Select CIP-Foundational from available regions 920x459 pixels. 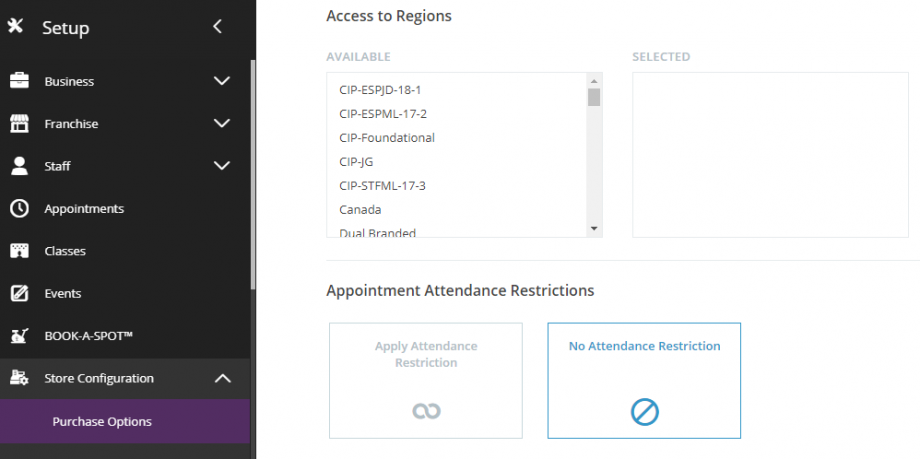[x=387, y=138]
